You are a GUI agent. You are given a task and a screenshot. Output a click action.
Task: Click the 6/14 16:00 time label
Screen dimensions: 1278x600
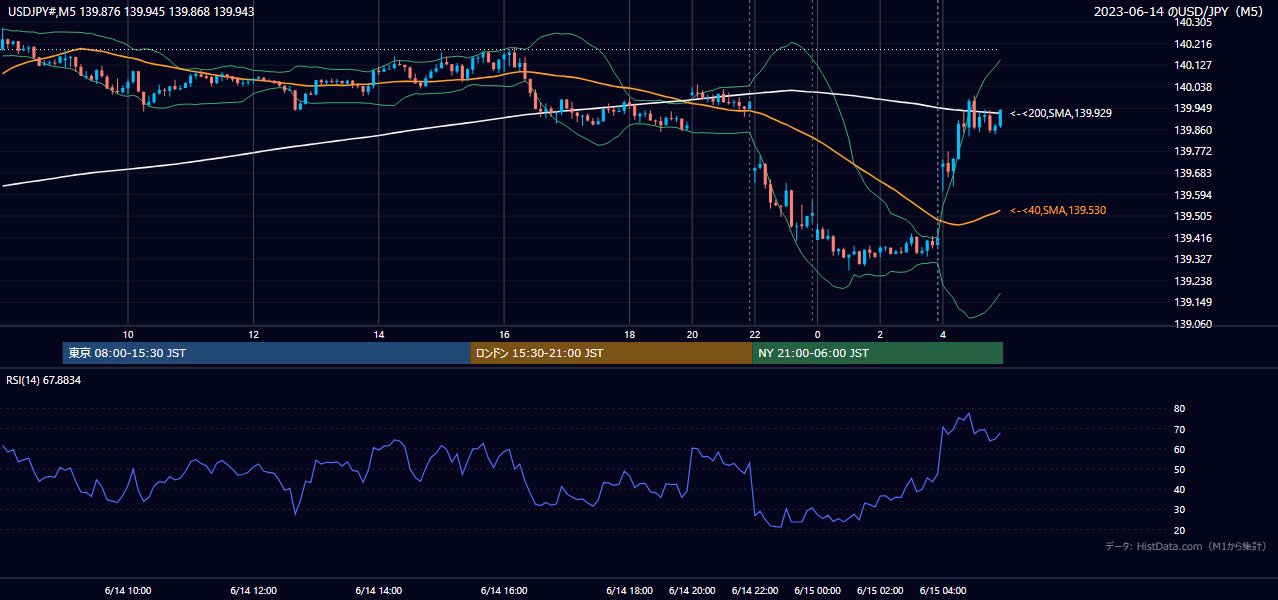point(504,590)
